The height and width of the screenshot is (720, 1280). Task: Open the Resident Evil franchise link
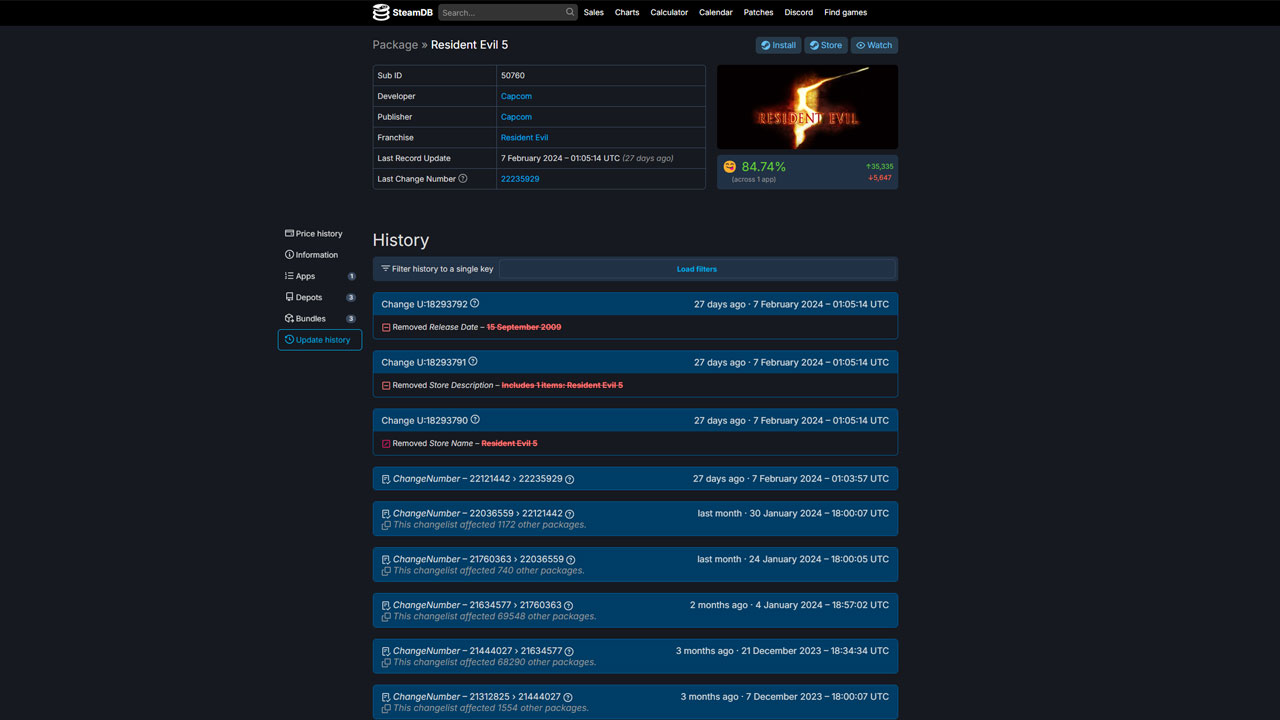524,138
